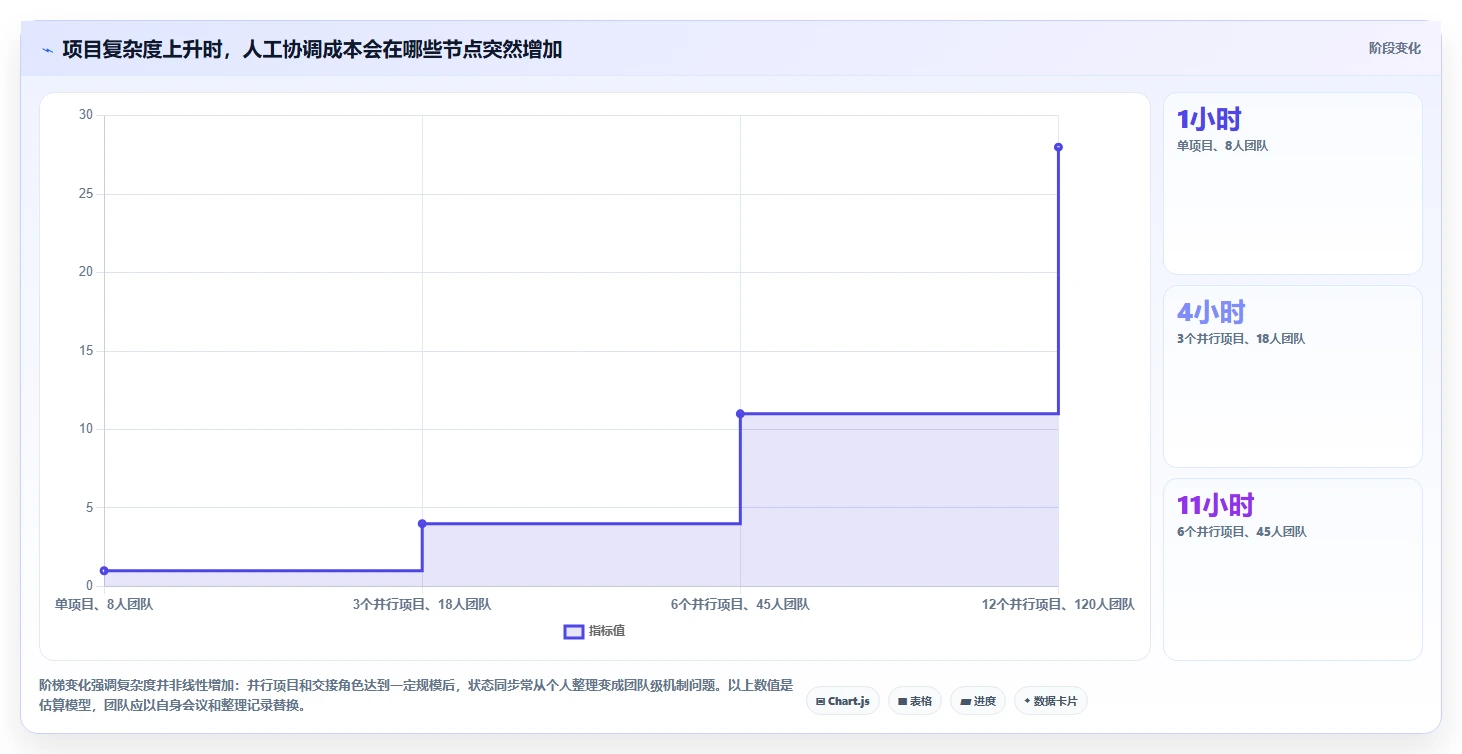Click card caption 单项目、8人团队

coord(1222,146)
